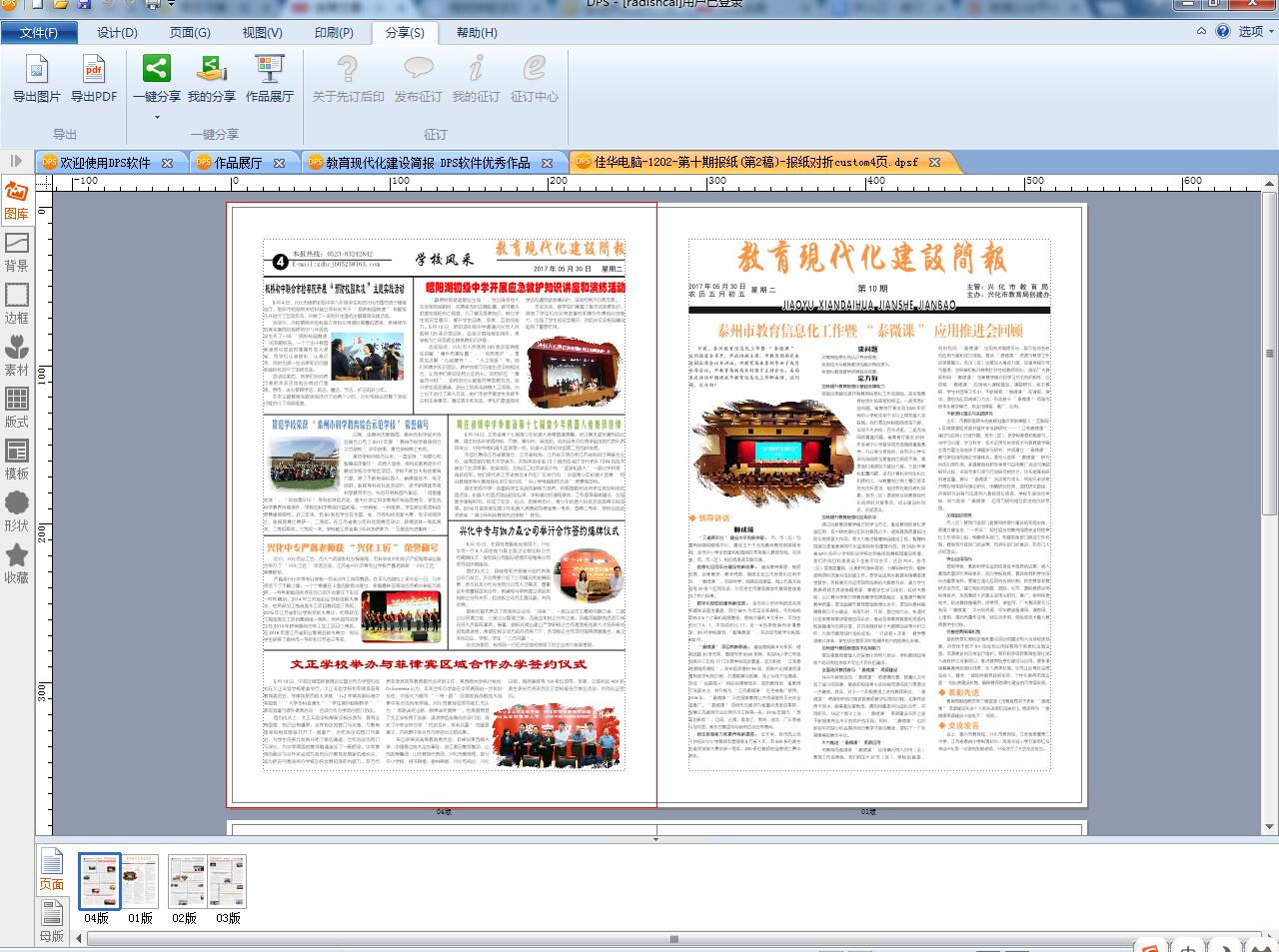Viewport: 1279px width, 952px height.
Task: Open the 形状 shapes sidebar panel
Action: coord(17,511)
